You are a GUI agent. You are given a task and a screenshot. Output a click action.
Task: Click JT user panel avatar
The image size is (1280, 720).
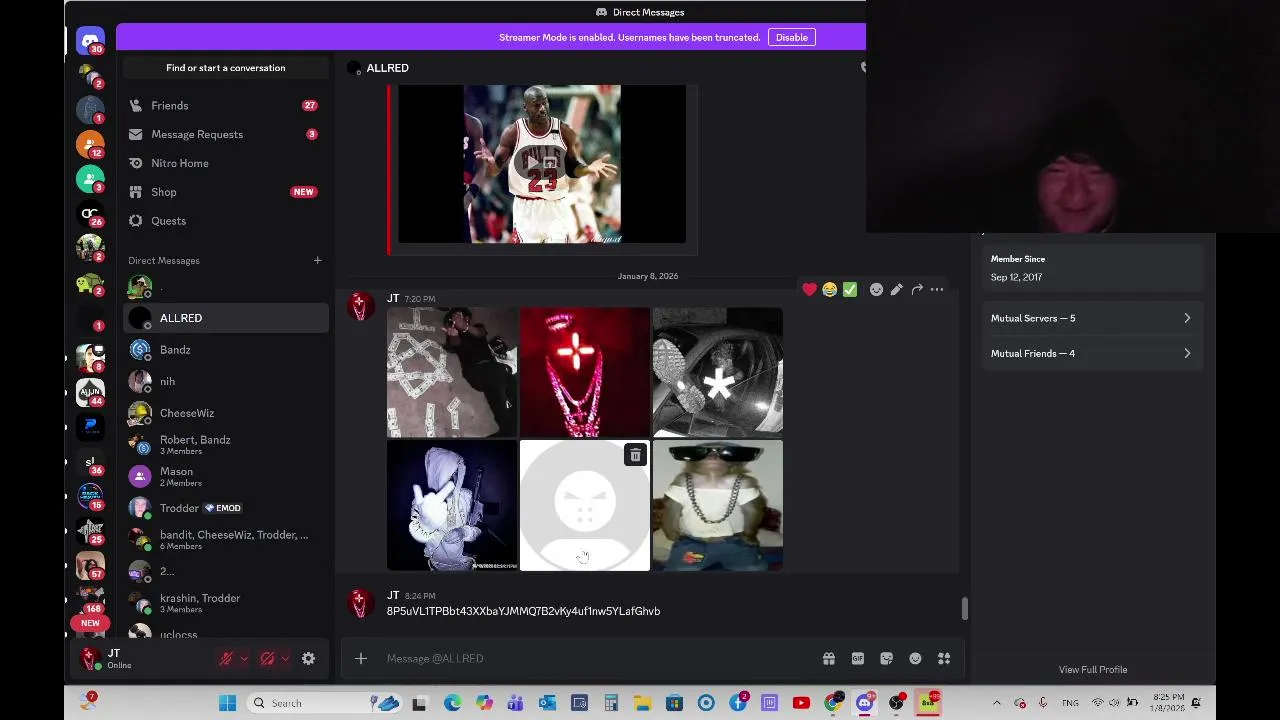click(90, 658)
